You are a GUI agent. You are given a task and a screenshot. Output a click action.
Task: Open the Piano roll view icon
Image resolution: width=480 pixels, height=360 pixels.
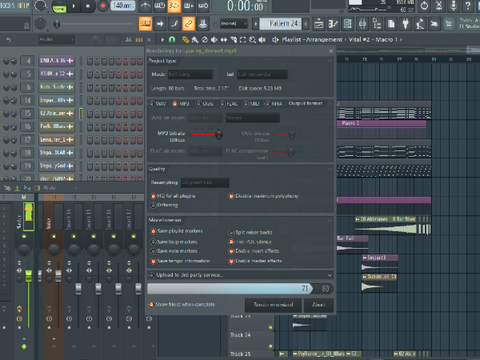[333, 24]
